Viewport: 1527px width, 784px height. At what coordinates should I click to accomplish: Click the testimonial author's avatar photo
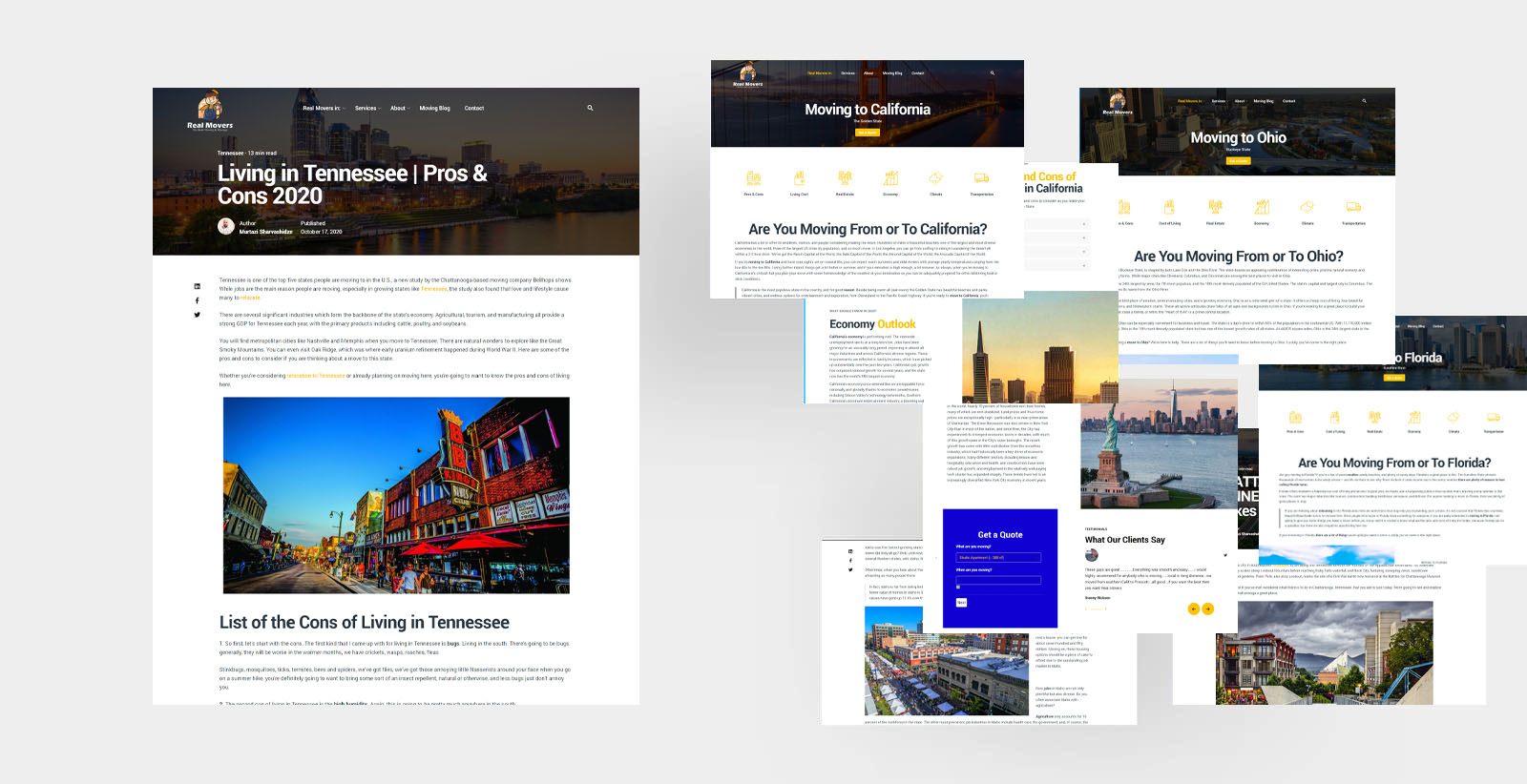pyautogui.click(x=1092, y=555)
